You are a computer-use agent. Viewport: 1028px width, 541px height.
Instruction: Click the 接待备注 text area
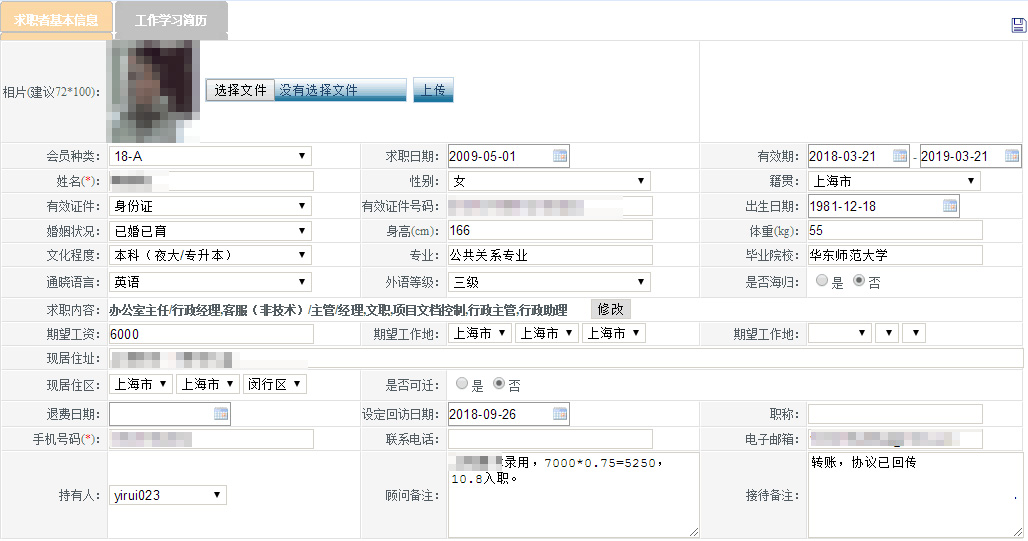[915, 495]
